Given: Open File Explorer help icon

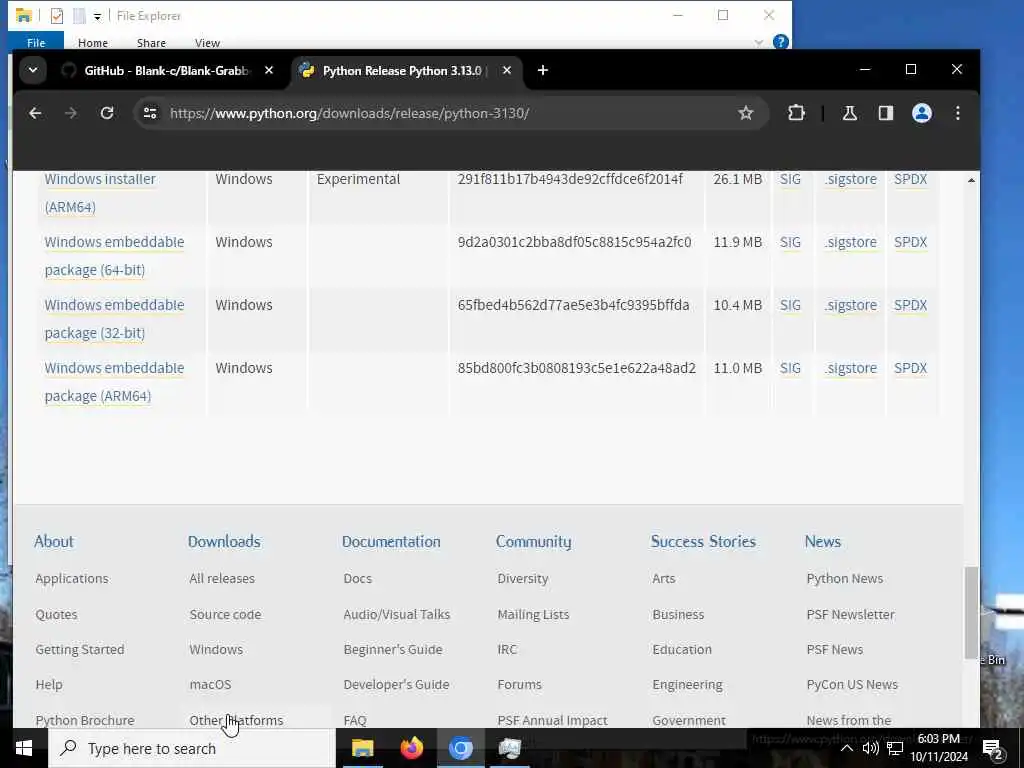Looking at the screenshot, I should (x=780, y=42).
